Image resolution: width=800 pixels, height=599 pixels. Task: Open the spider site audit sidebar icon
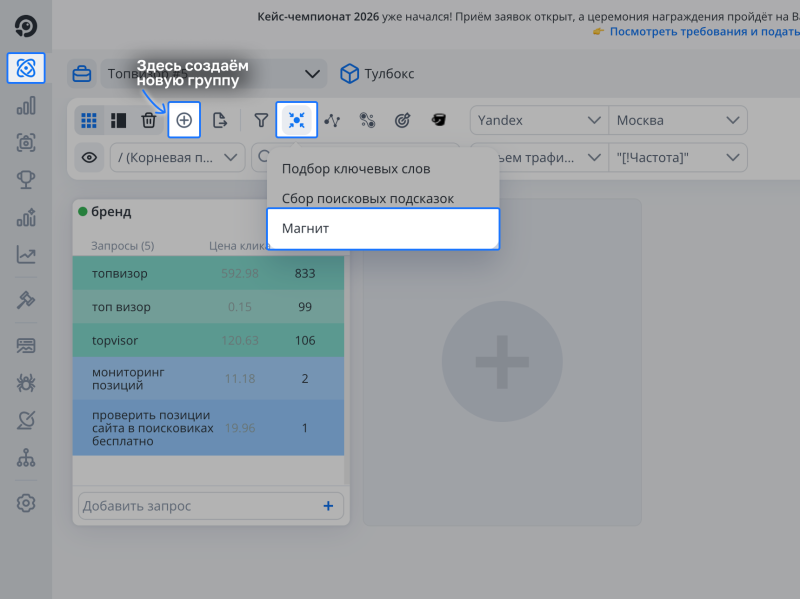tap(26, 383)
